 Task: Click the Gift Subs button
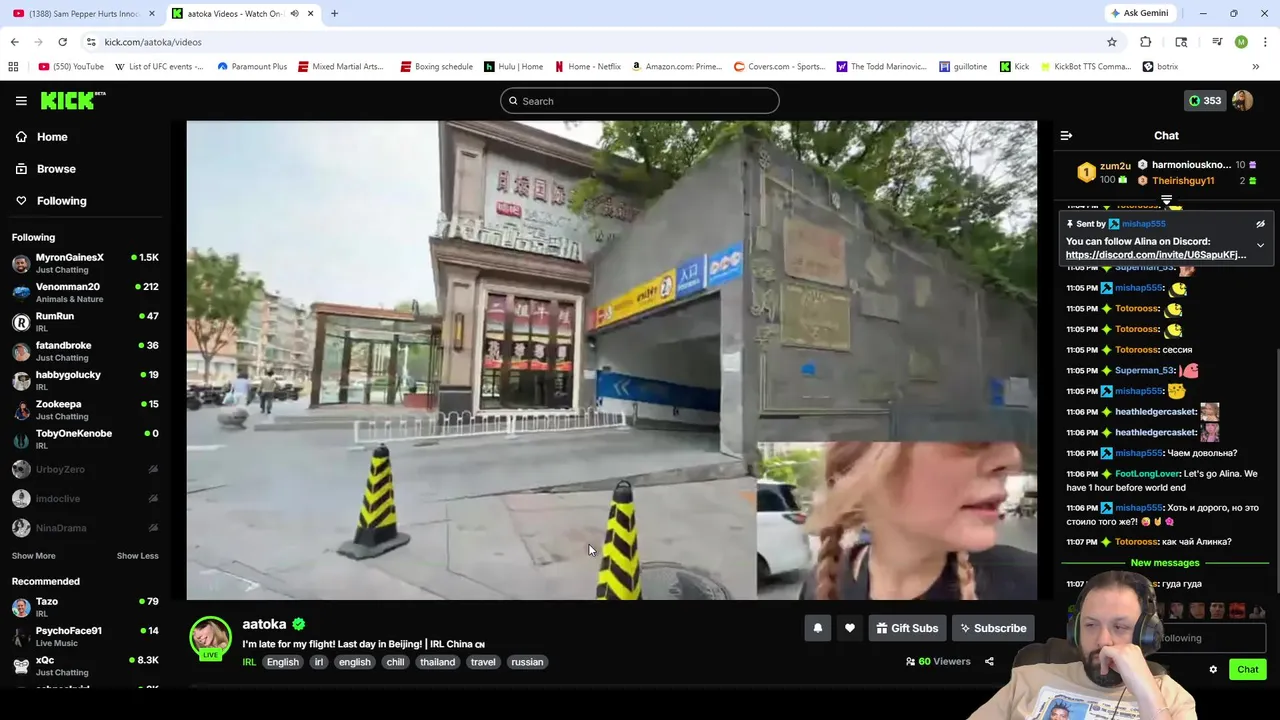[x=907, y=628]
